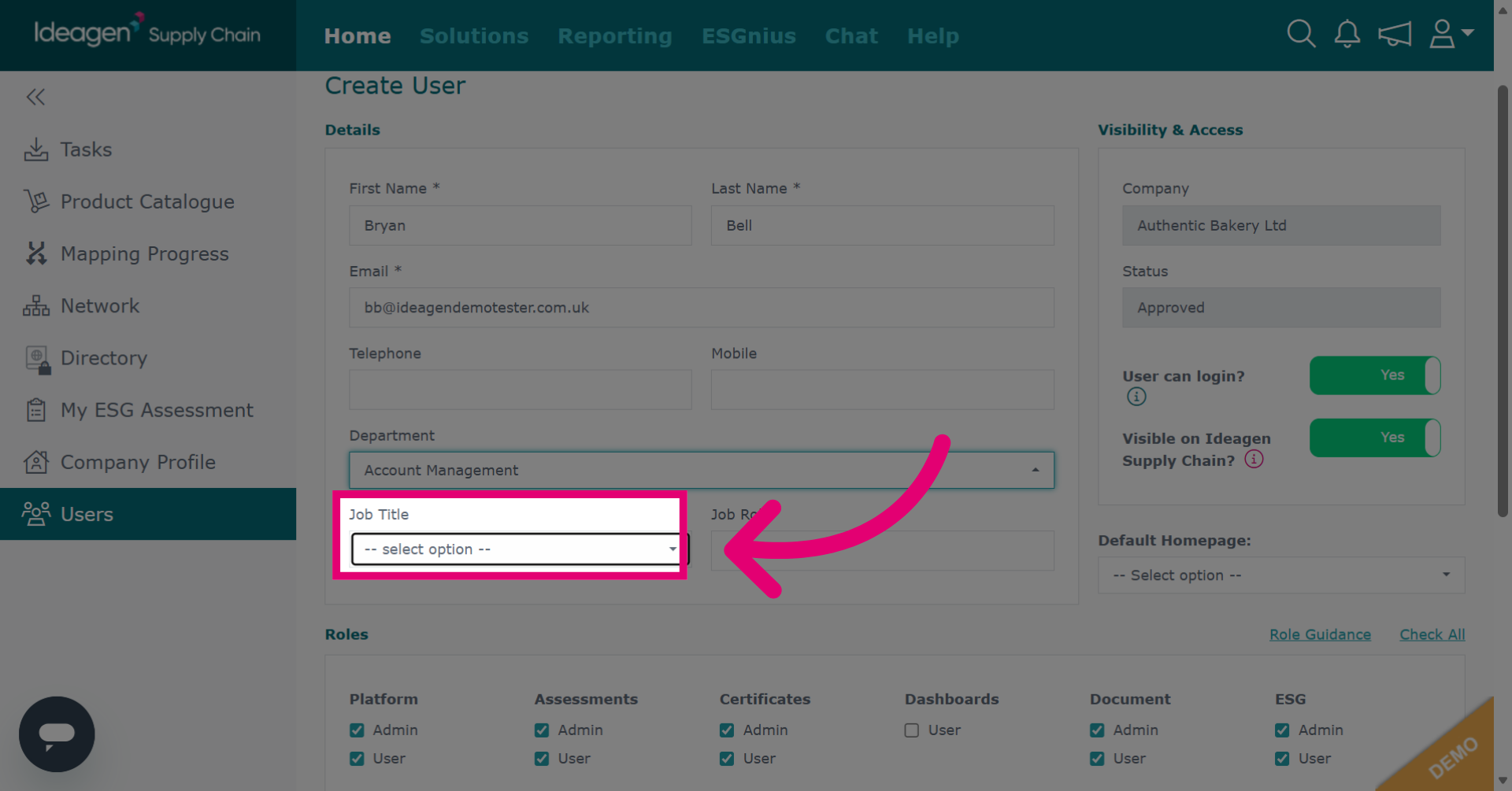Viewport: 1512px width, 791px height.
Task: Click the Visible on Ideagen info icon
Action: tap(1254, 459)
